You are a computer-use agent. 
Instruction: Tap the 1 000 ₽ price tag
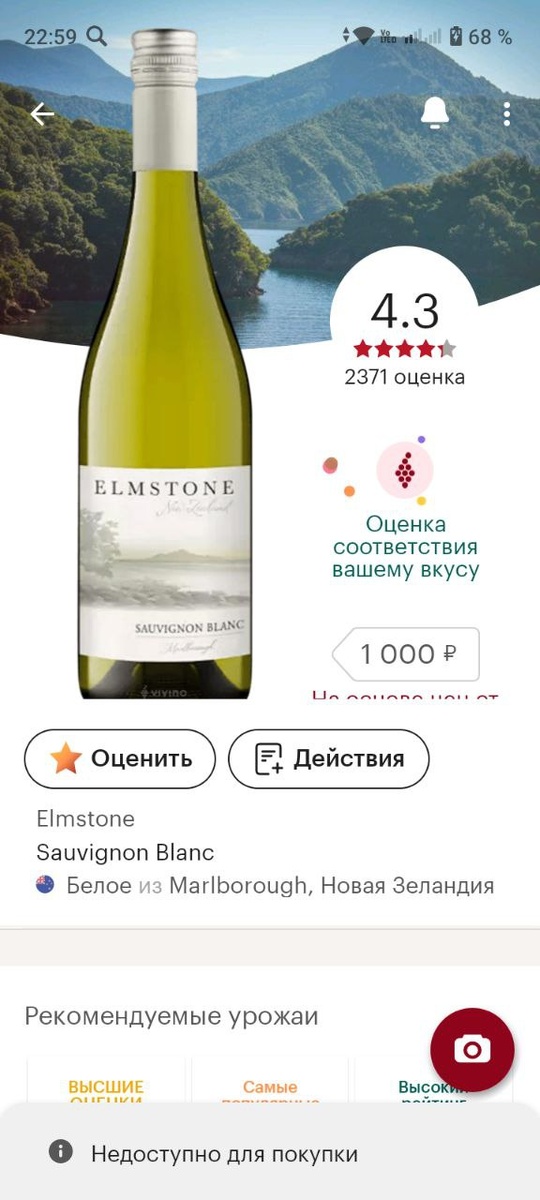click(405, 655)
